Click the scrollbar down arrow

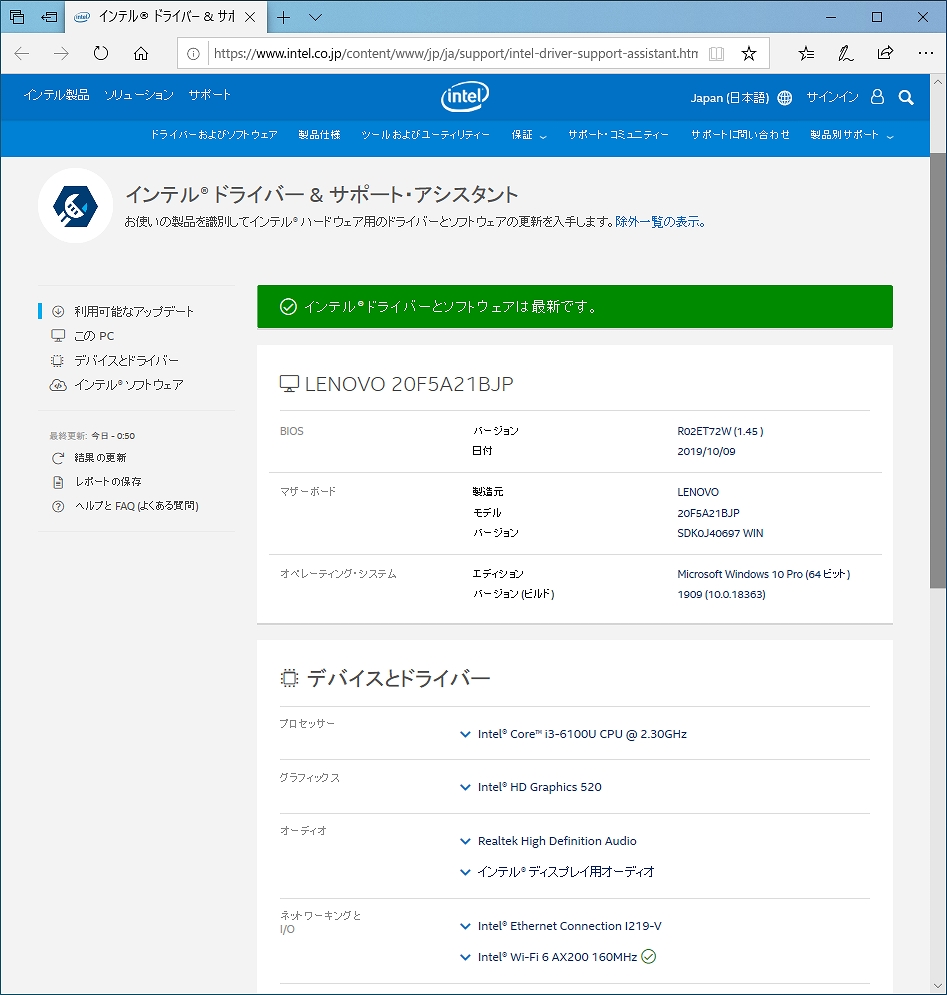(938, 985)
